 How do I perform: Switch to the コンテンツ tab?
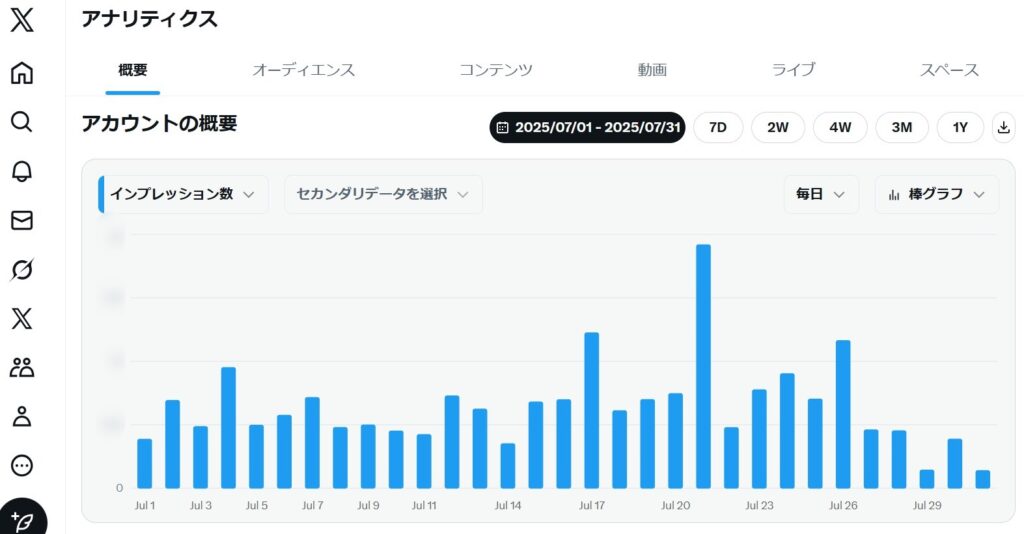496,70
